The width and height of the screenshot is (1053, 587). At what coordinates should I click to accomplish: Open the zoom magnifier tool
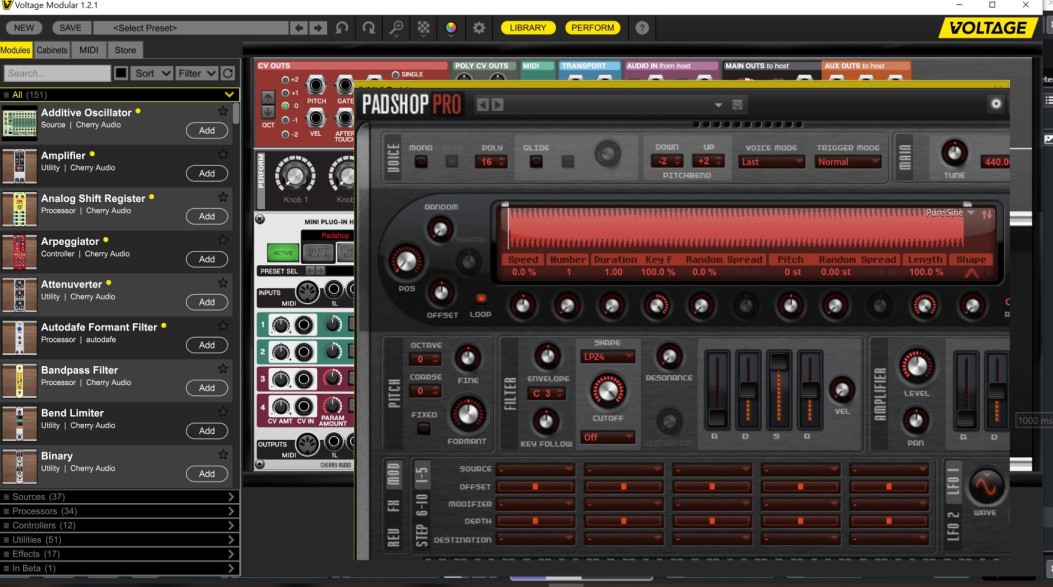[396, 28]
